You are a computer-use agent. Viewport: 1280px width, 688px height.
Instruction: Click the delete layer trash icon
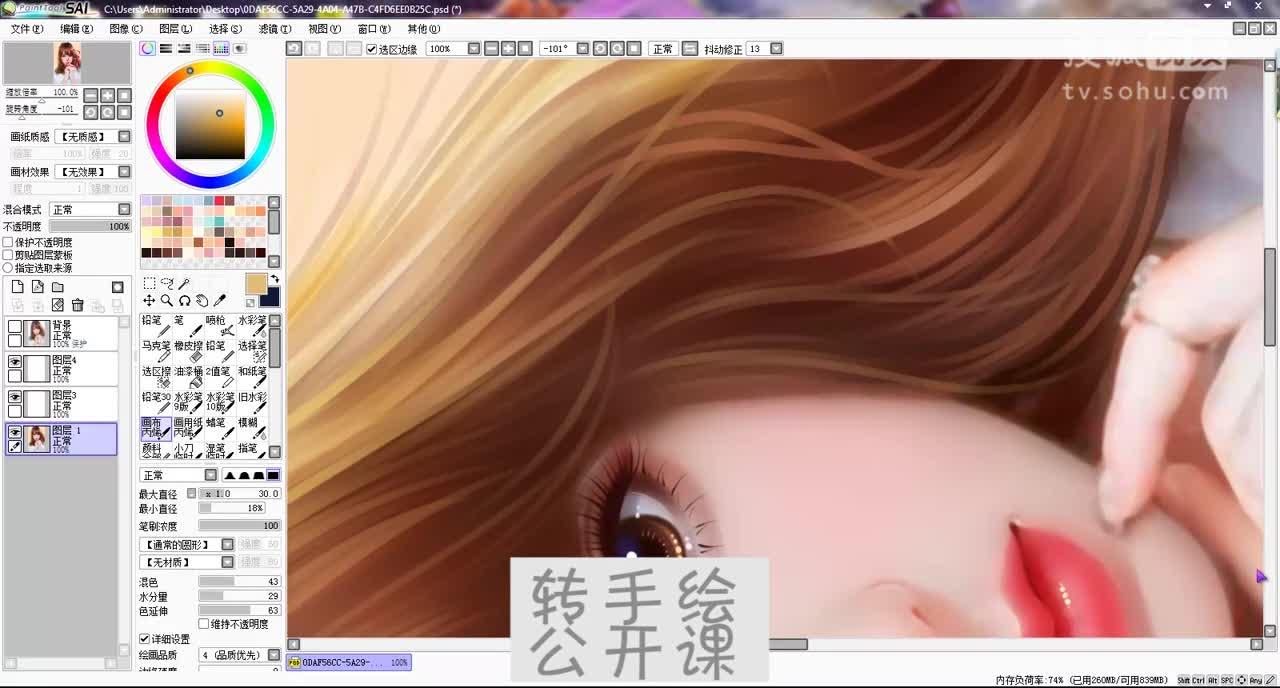point(77,305)
